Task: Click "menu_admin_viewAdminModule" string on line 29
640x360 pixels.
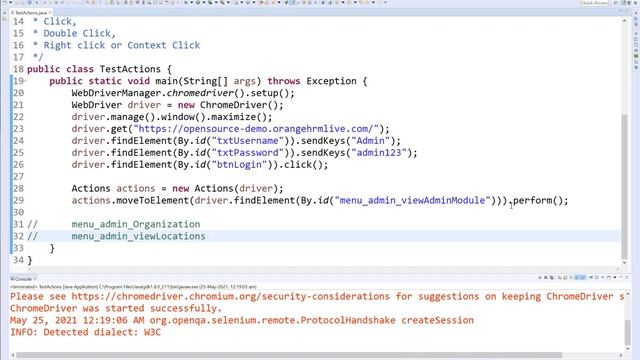Action: (412, 200)
